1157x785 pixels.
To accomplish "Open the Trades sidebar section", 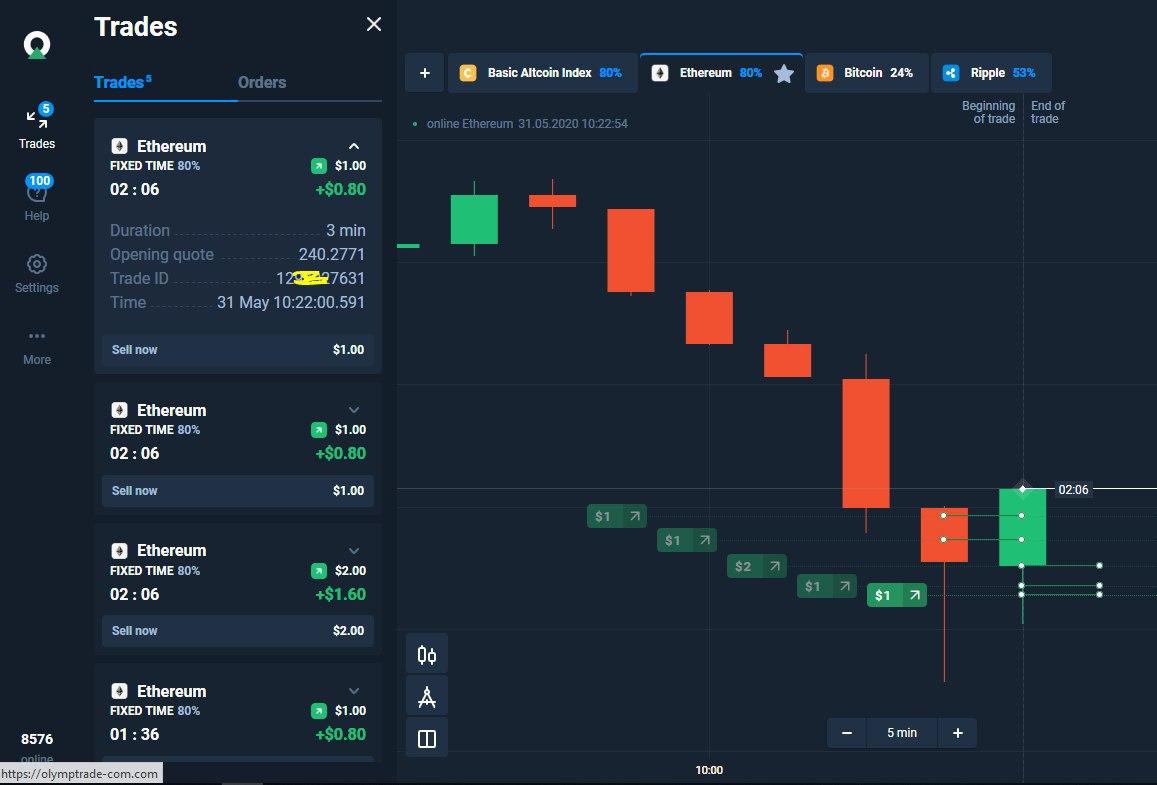I will pos(37,127).
